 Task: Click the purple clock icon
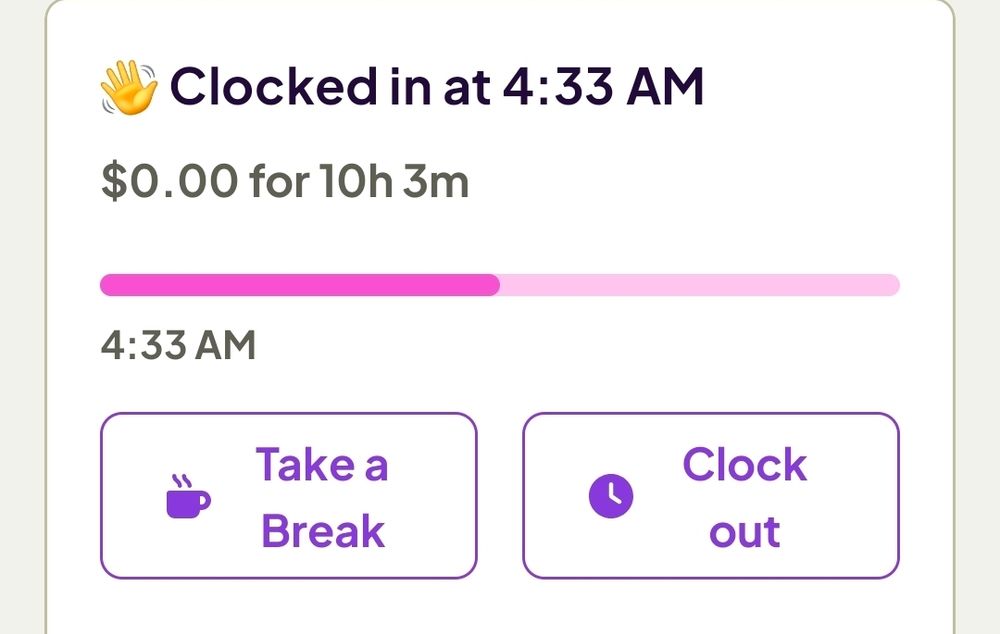611,496
